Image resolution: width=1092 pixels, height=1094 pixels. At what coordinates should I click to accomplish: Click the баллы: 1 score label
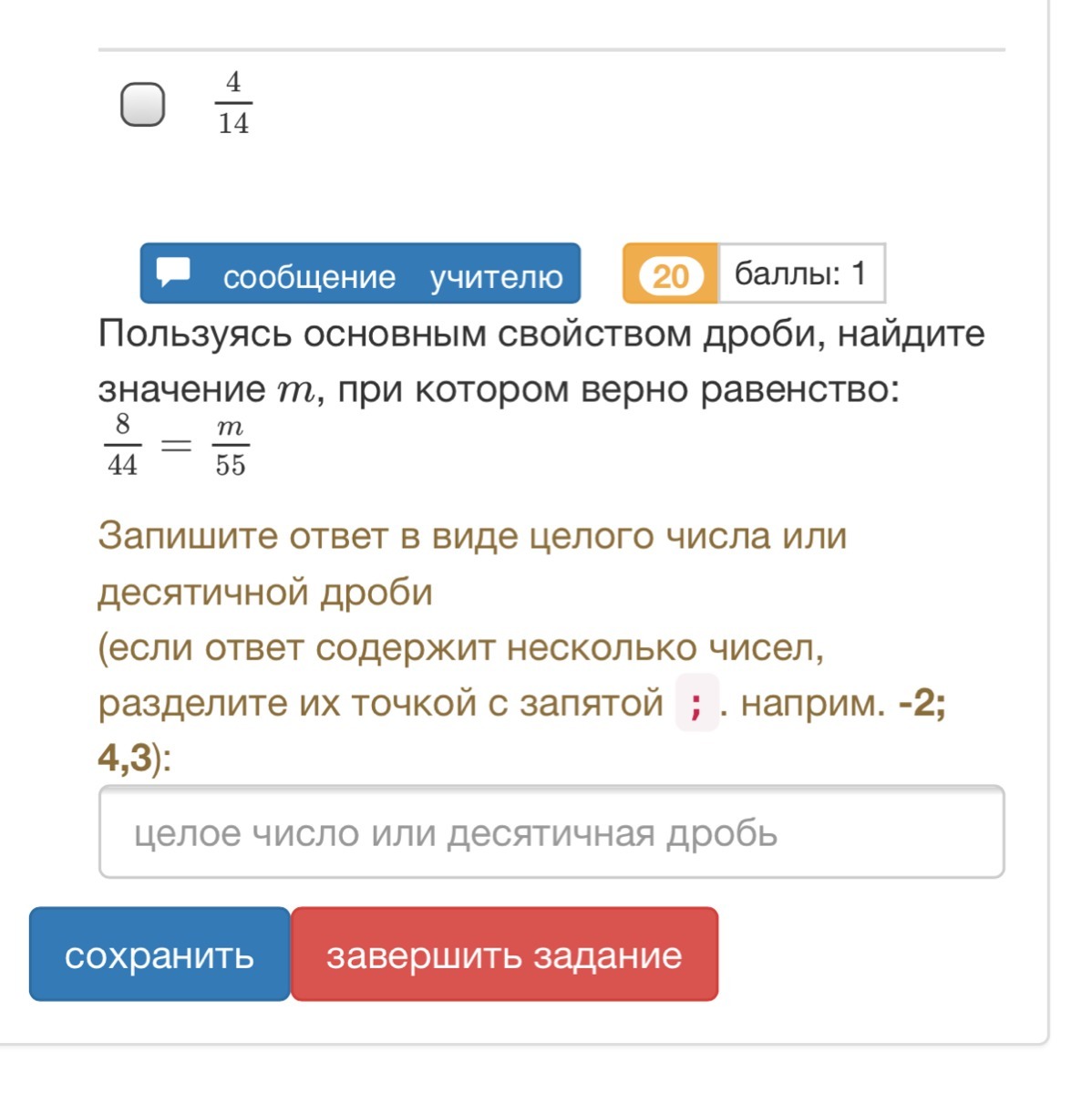[x=800, y=273]
